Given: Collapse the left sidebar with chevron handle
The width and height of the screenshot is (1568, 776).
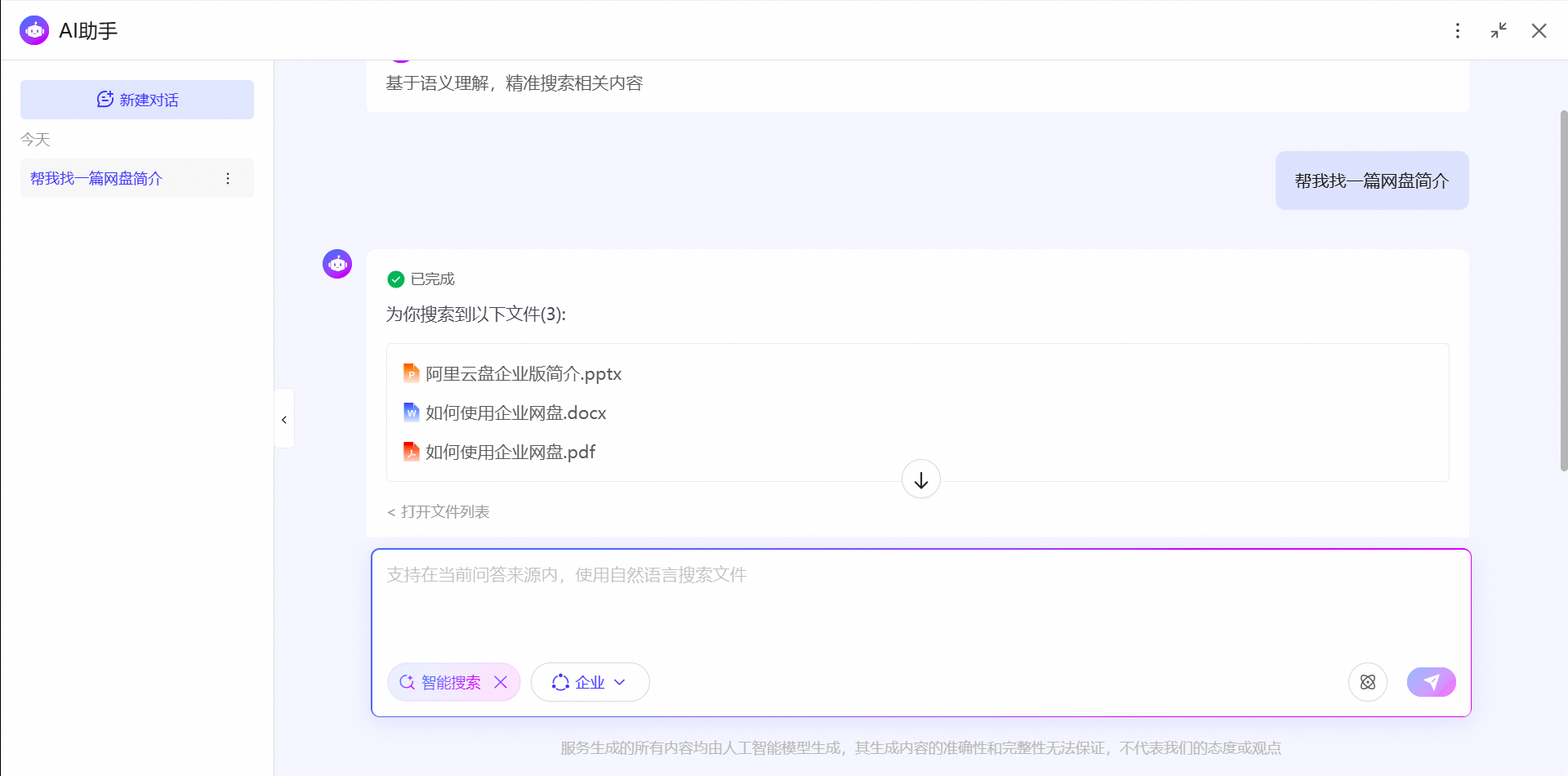Looking at the screenshot, I should point(284,419).
